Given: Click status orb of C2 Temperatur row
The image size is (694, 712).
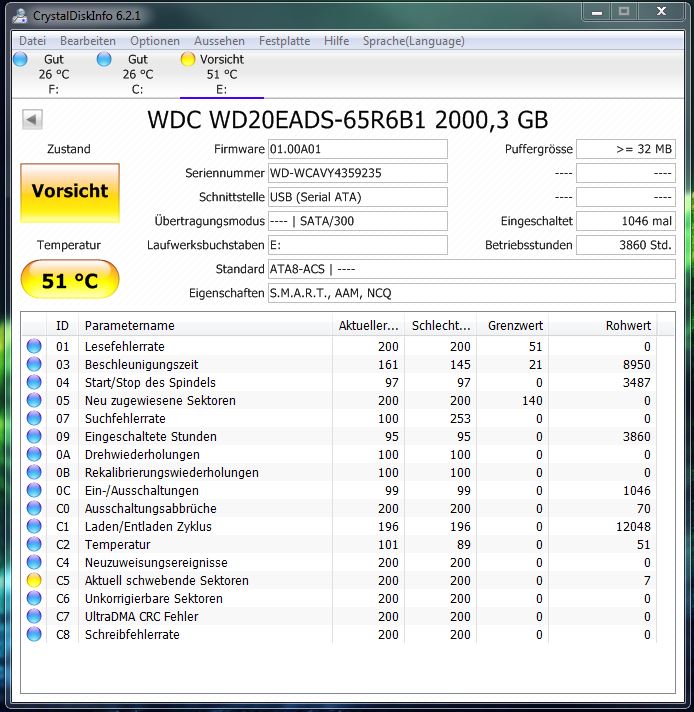Looking at the screenshot, I should pos(34,544).
